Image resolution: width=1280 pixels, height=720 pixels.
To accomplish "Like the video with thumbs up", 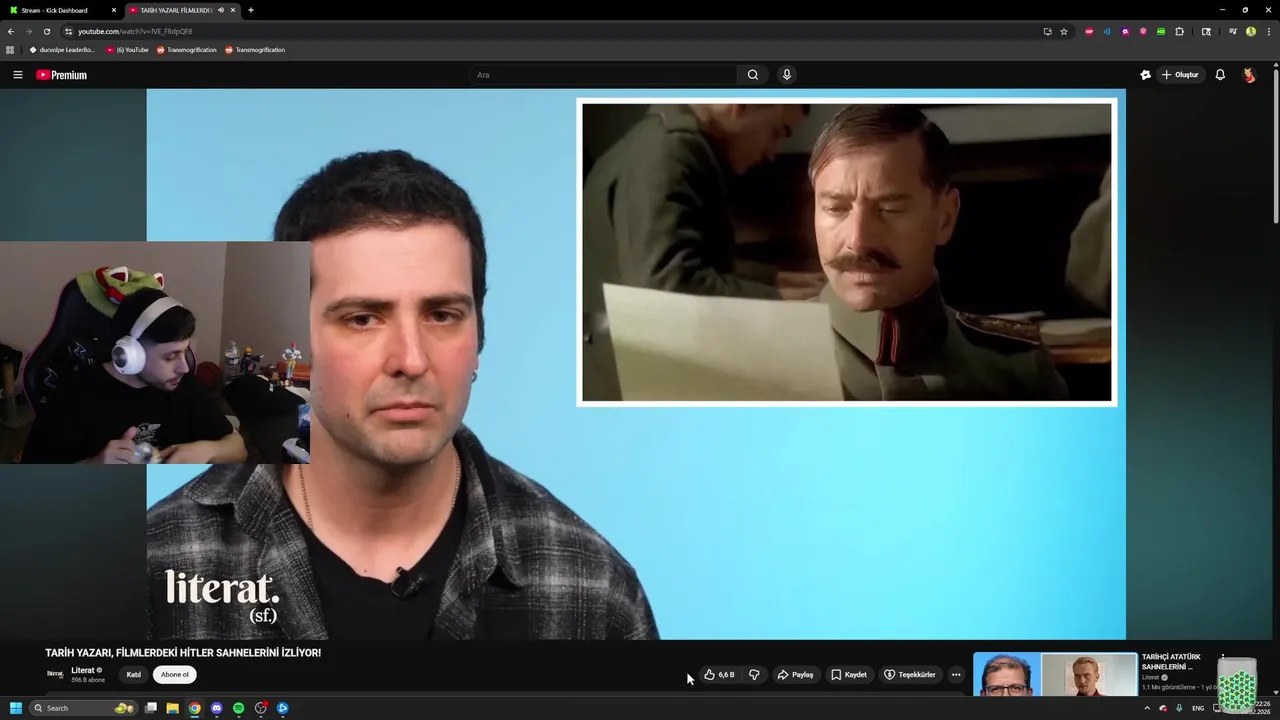I will (719, 675).
